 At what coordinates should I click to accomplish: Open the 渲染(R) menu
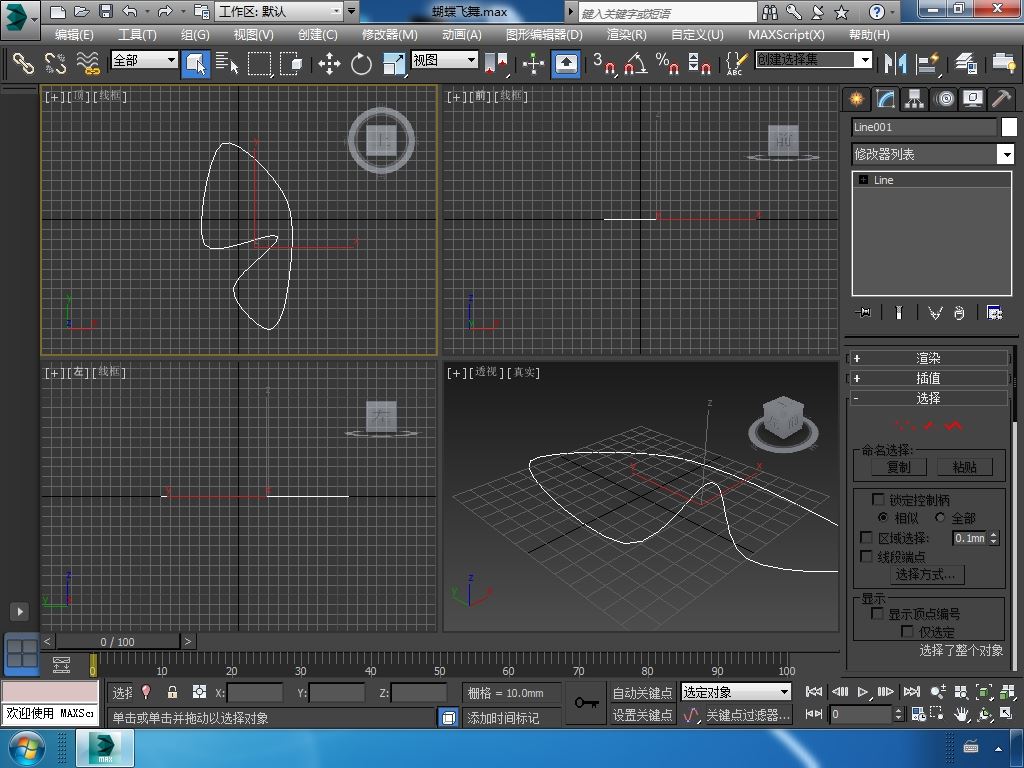point(626,35)
